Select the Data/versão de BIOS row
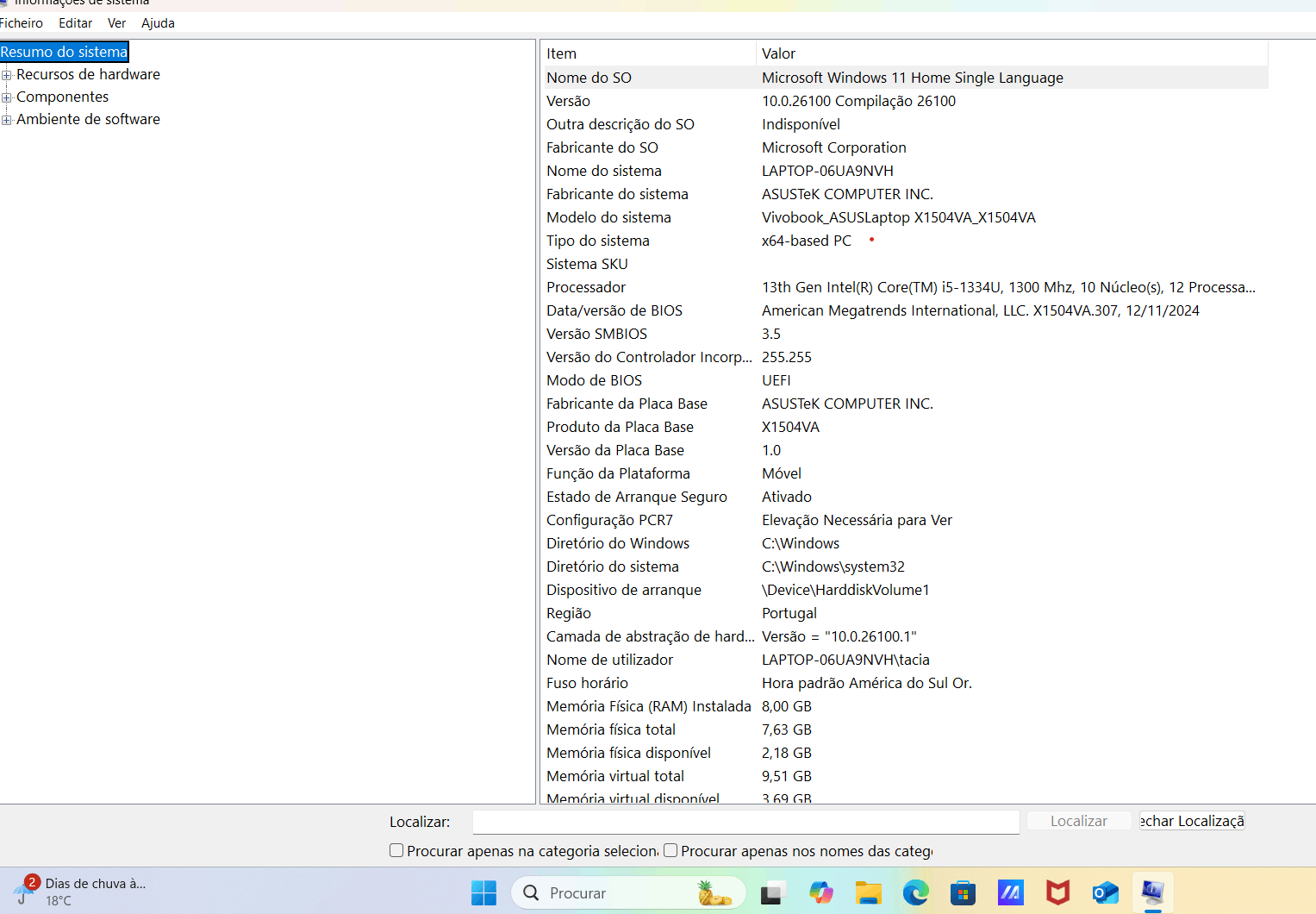This screenshot has height=914, width=1316. 905,310
